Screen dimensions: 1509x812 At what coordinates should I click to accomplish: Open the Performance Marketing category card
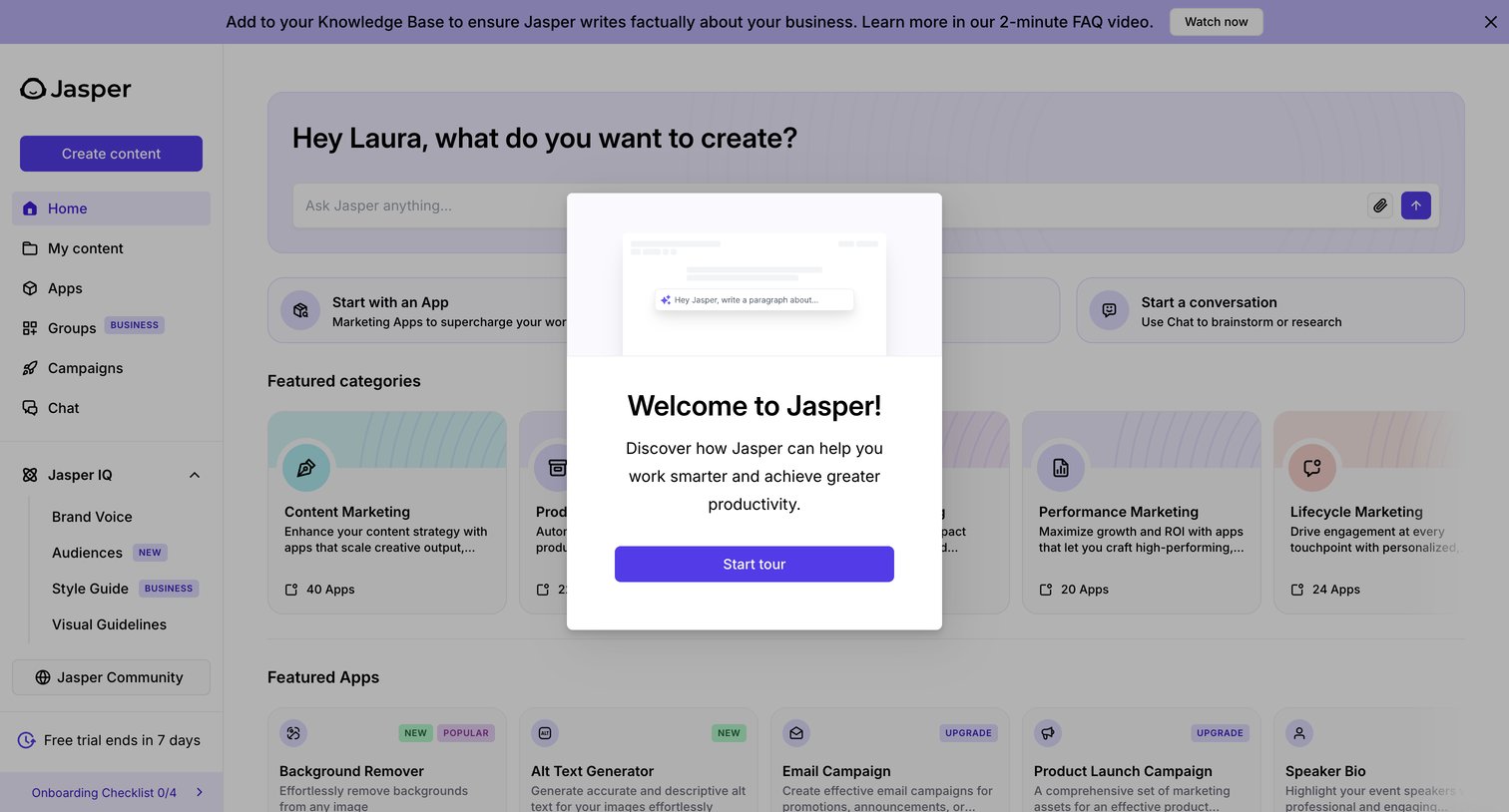(1142, 513)
